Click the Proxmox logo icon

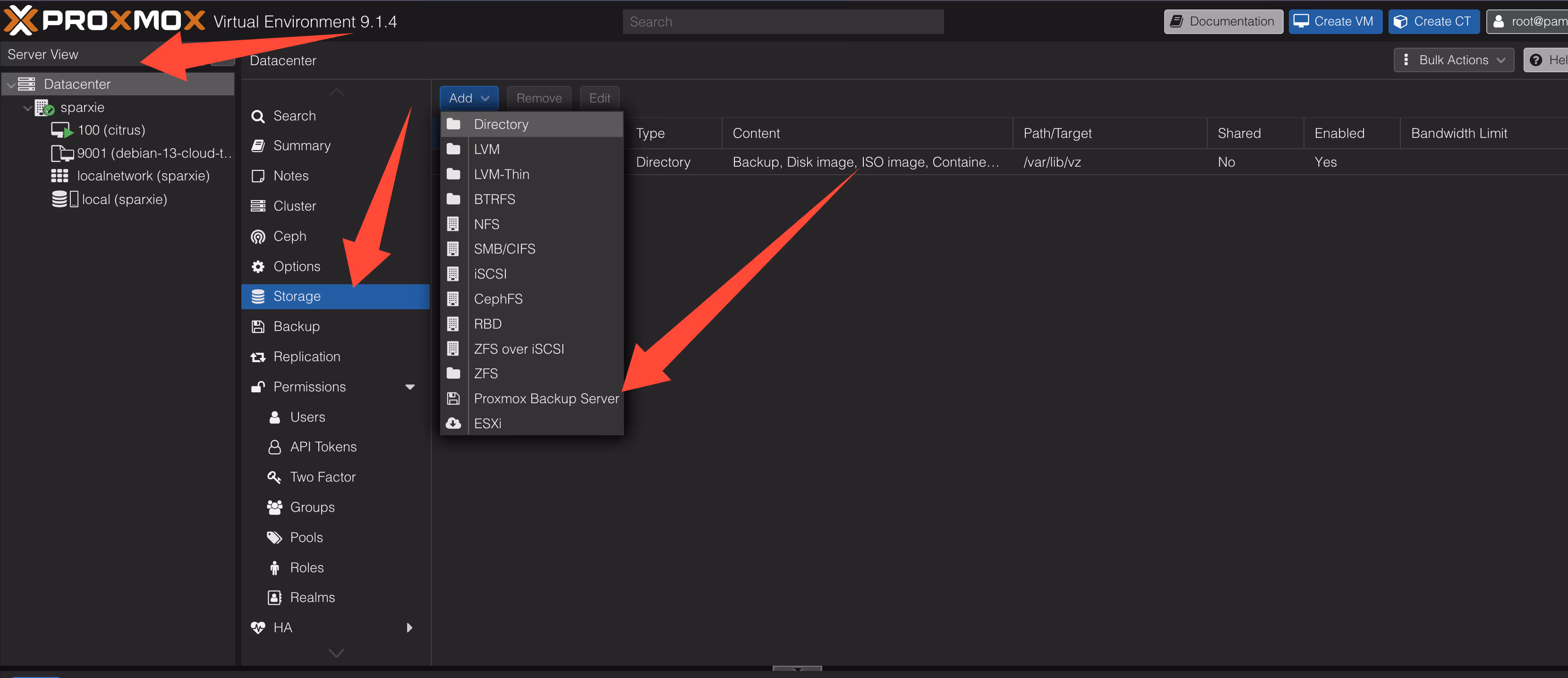tap(21, 21)
